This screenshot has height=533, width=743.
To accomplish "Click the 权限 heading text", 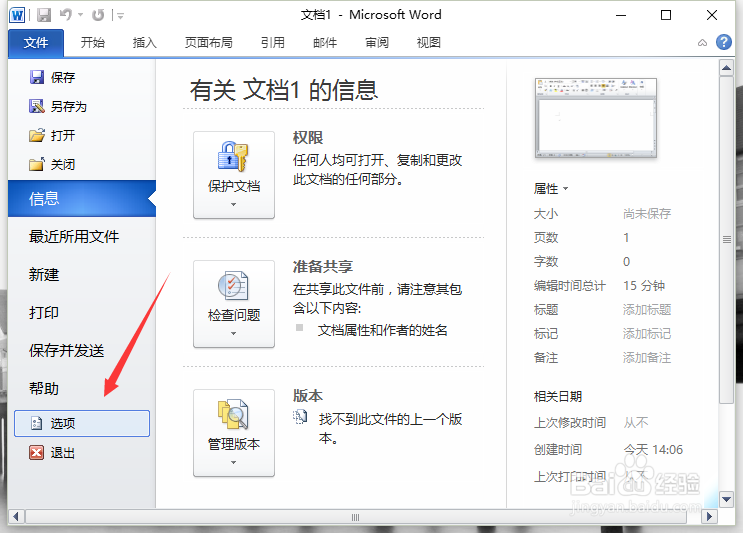I will point(308,138).
